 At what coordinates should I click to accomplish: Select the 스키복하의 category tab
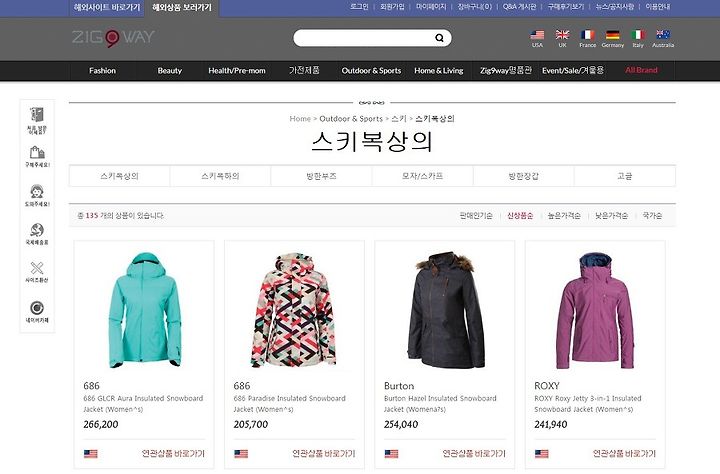click(220, 176)
